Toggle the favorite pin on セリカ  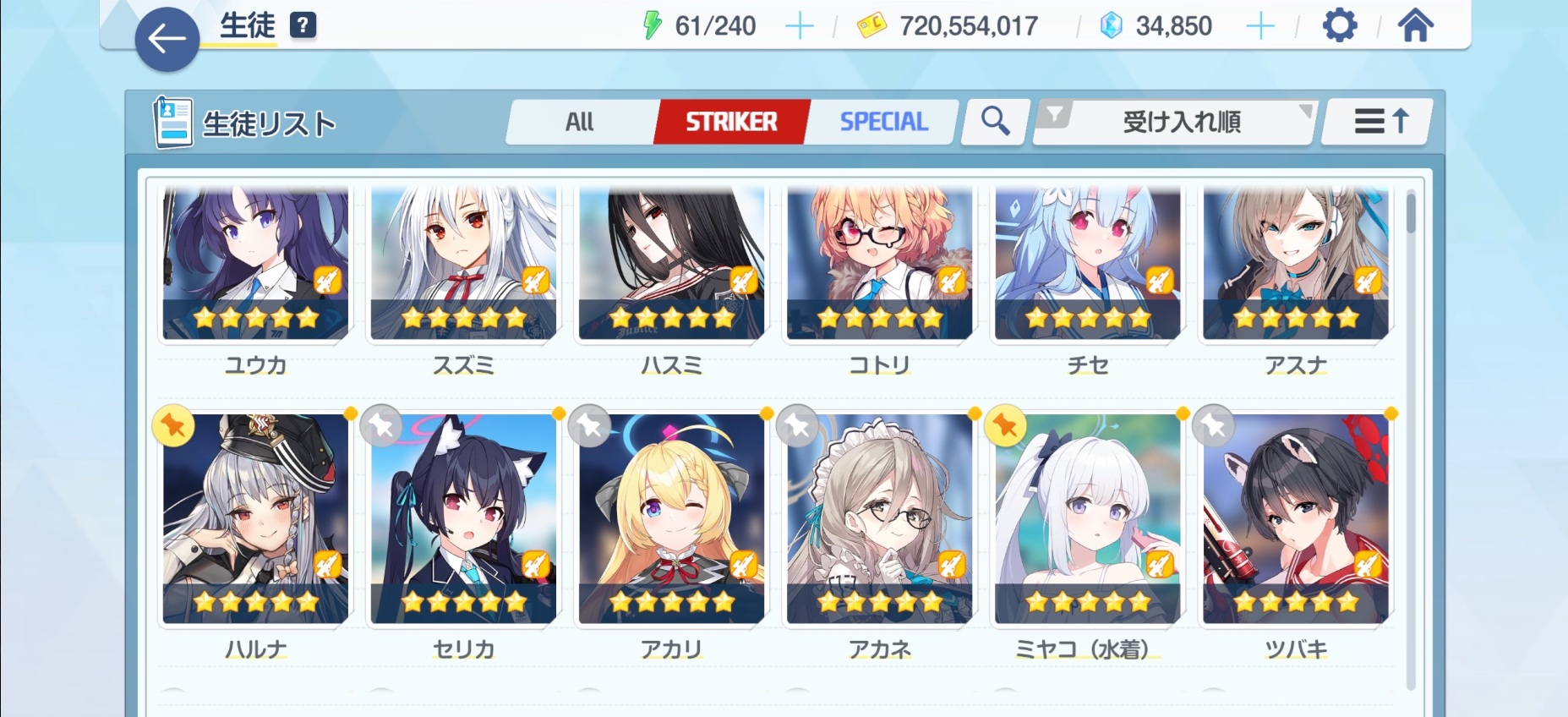click(381, 425)
